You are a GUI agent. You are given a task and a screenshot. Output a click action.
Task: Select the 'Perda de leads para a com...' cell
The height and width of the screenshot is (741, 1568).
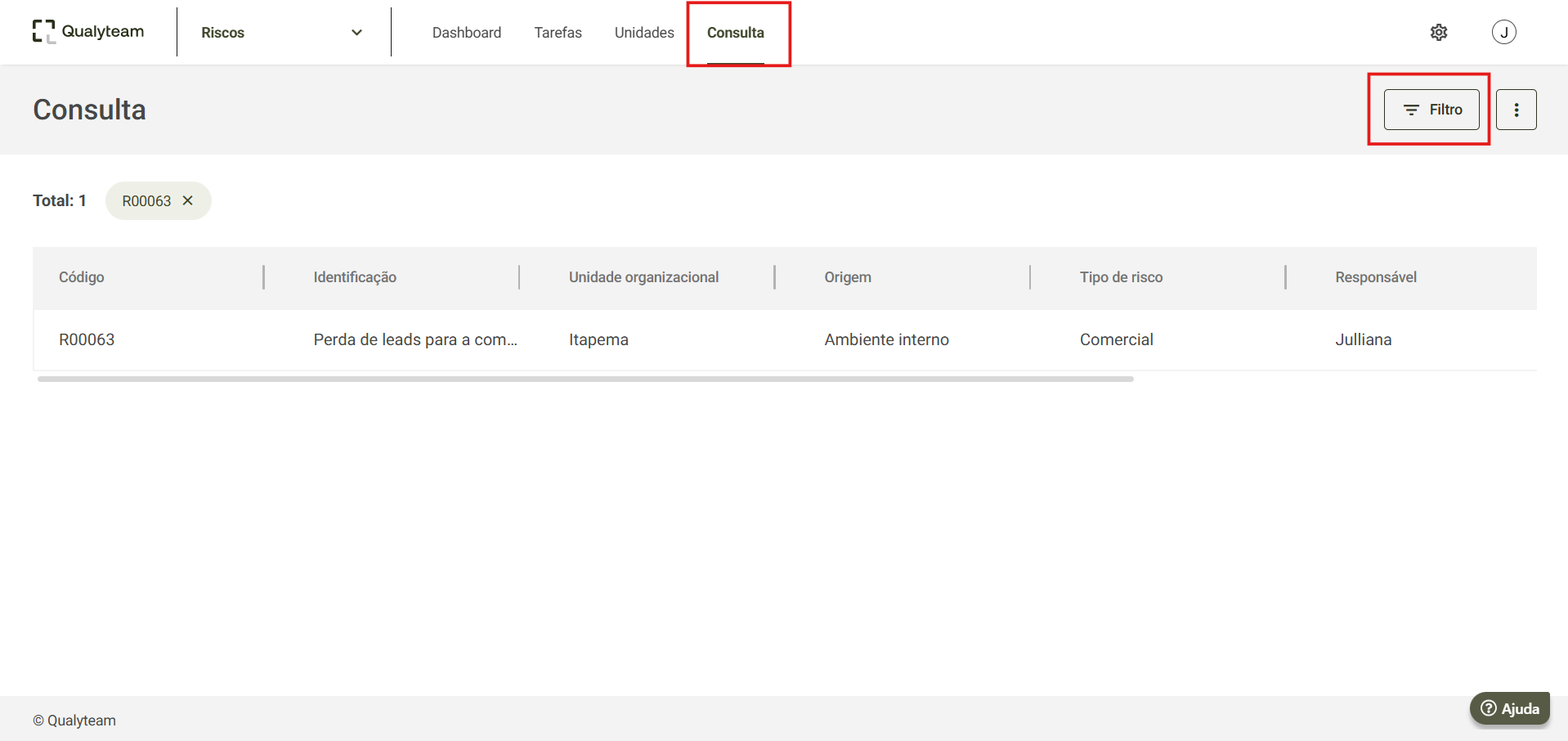pos(415,339)
